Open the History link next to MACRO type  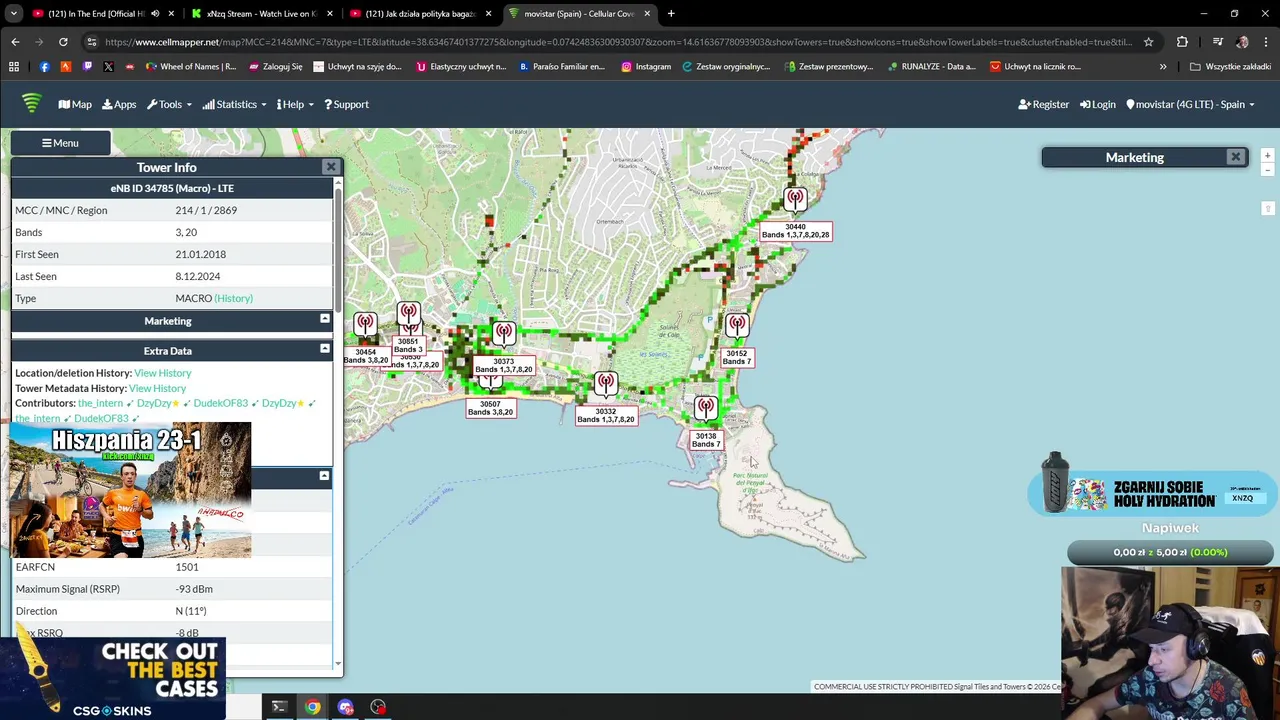[x=234, y=298]
